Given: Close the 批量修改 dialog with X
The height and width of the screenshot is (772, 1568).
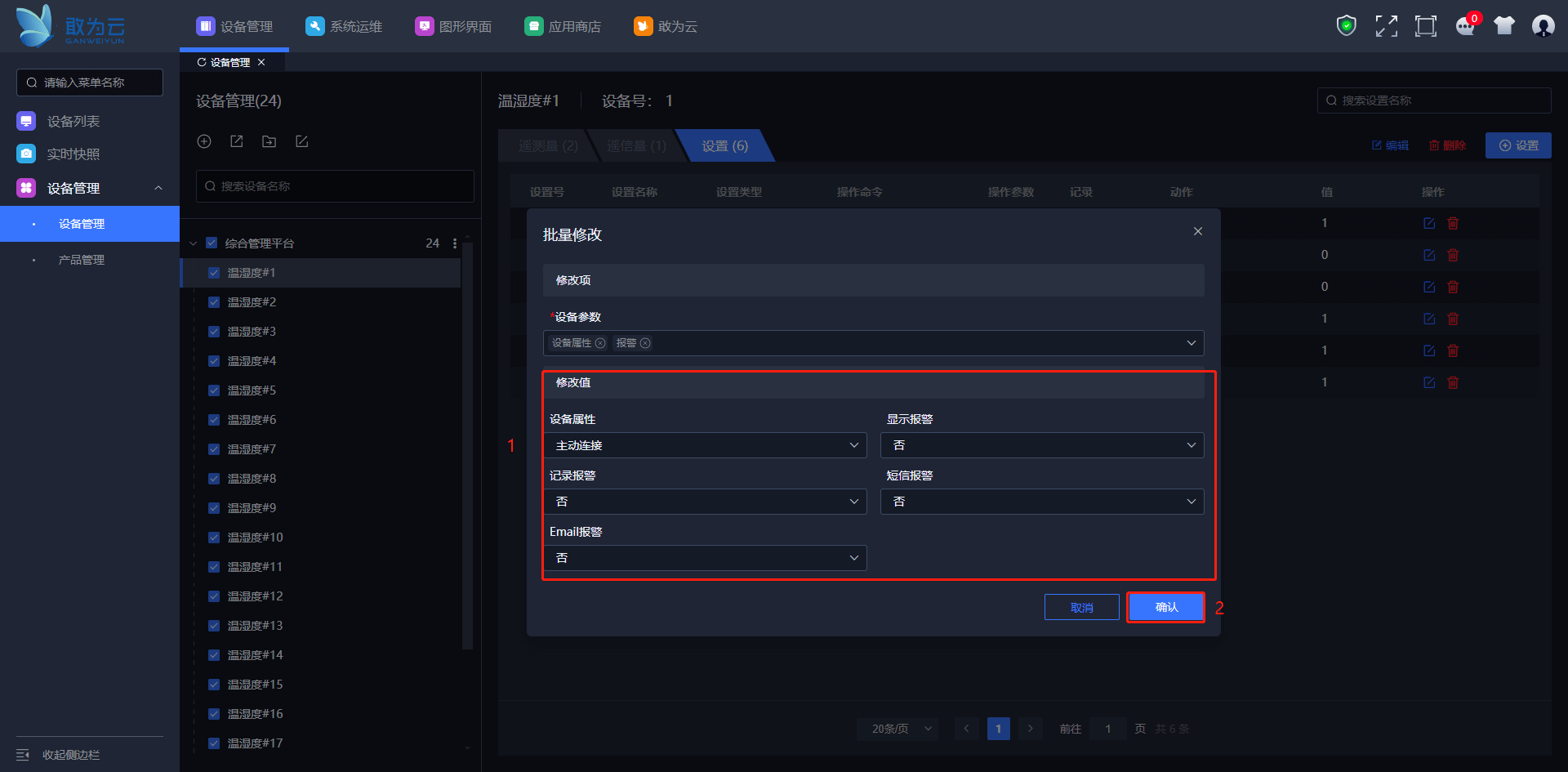Looking at the screenshot, I should point(1198,231).
